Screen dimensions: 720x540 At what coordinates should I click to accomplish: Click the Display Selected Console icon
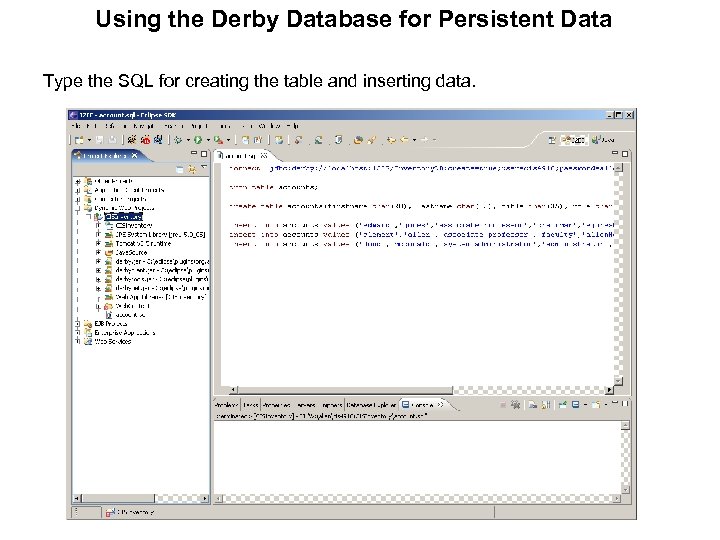[575, 405]
